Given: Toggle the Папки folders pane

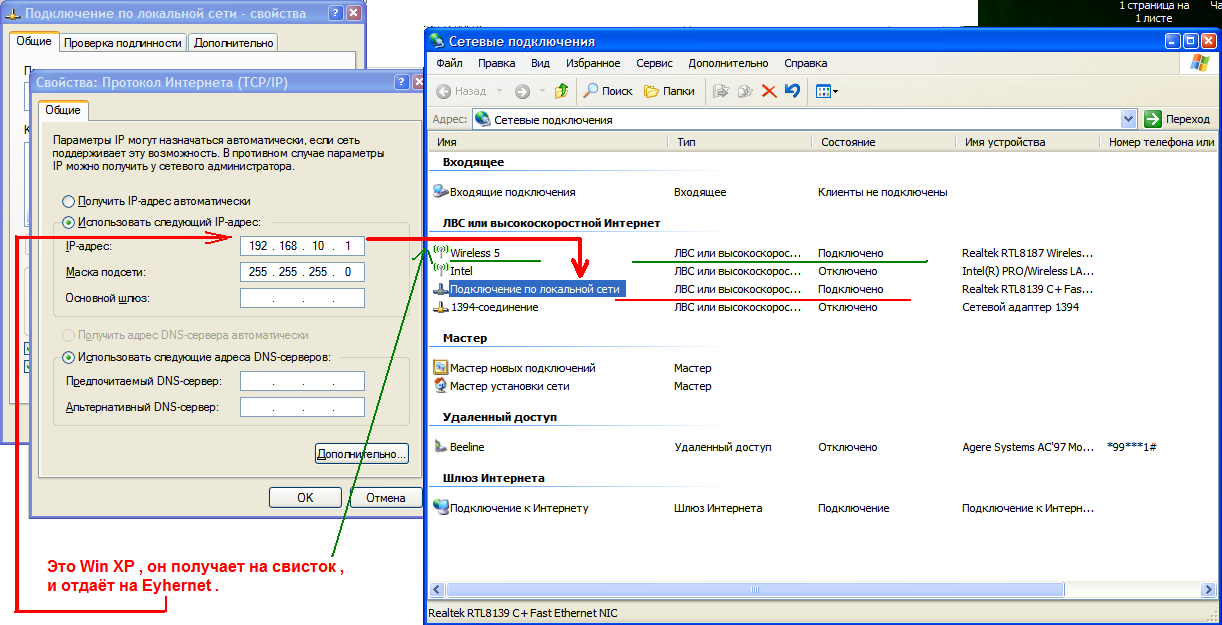Looking at the screenshot, I should click(x=669, y=91).
